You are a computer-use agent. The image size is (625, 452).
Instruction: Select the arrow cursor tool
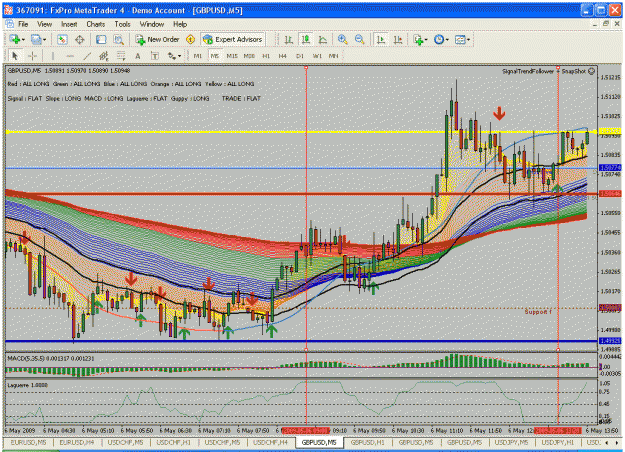click(x=16, y=56)
